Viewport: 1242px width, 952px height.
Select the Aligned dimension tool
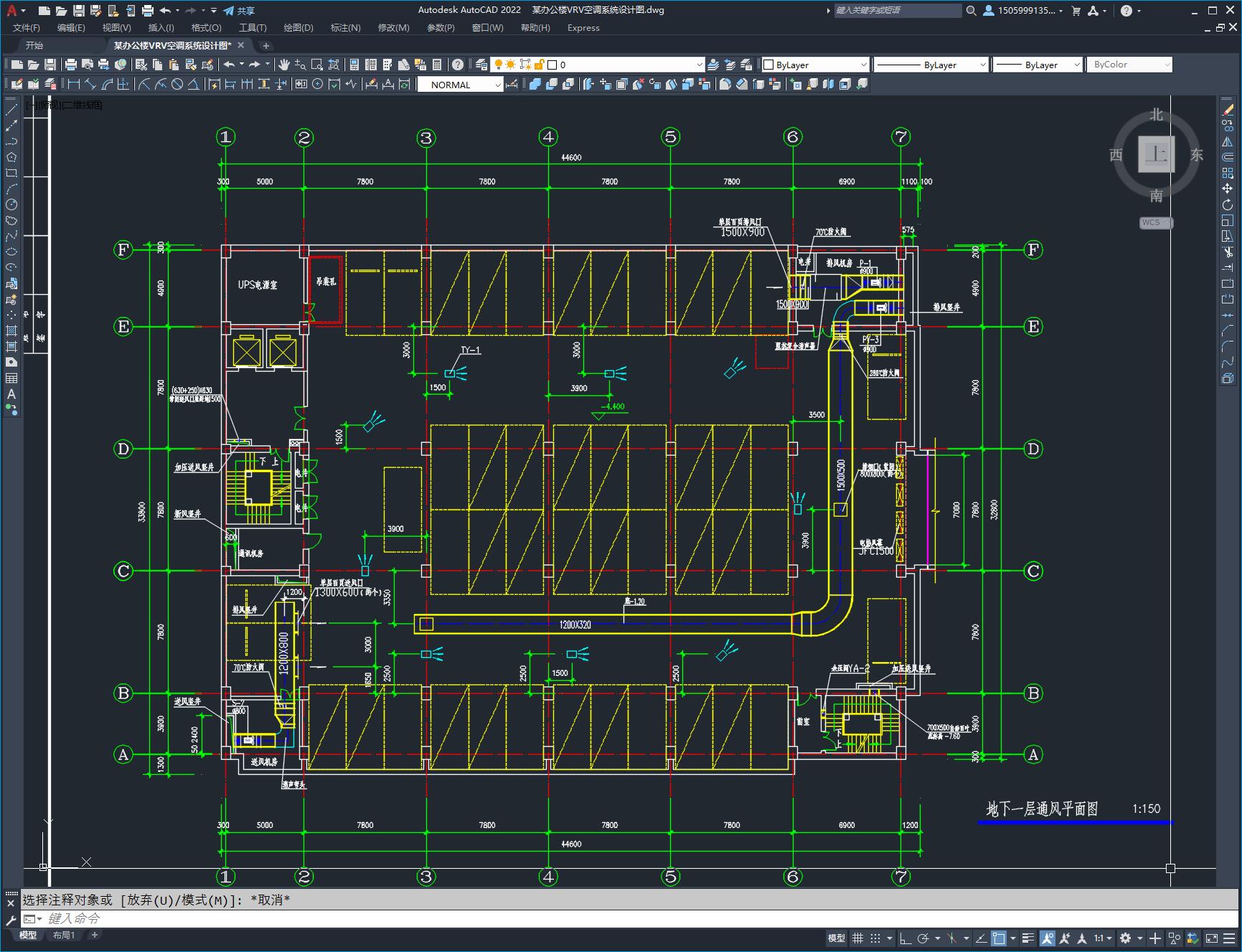(90, 85)
